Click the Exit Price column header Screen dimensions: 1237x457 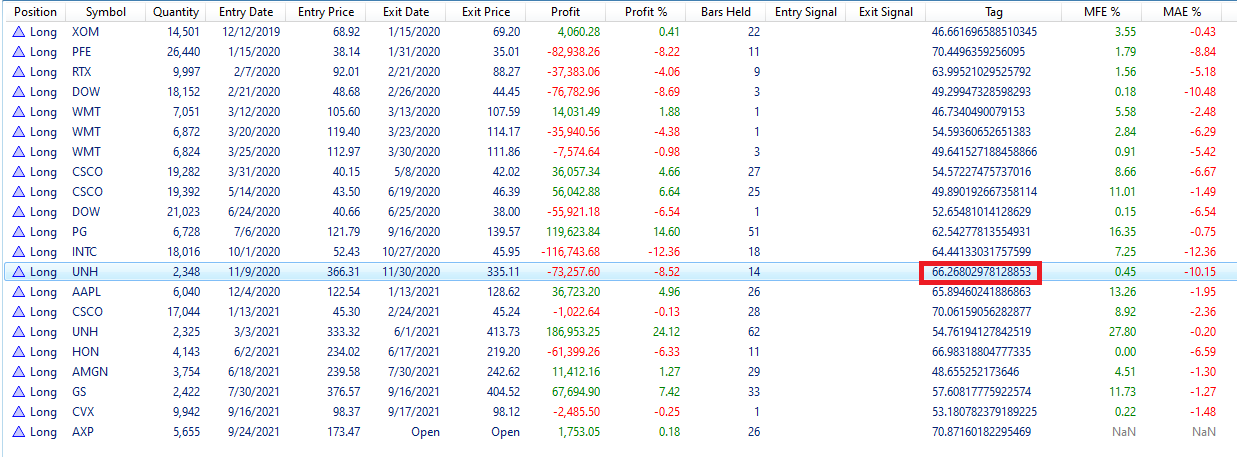click(x=486, y=12)
